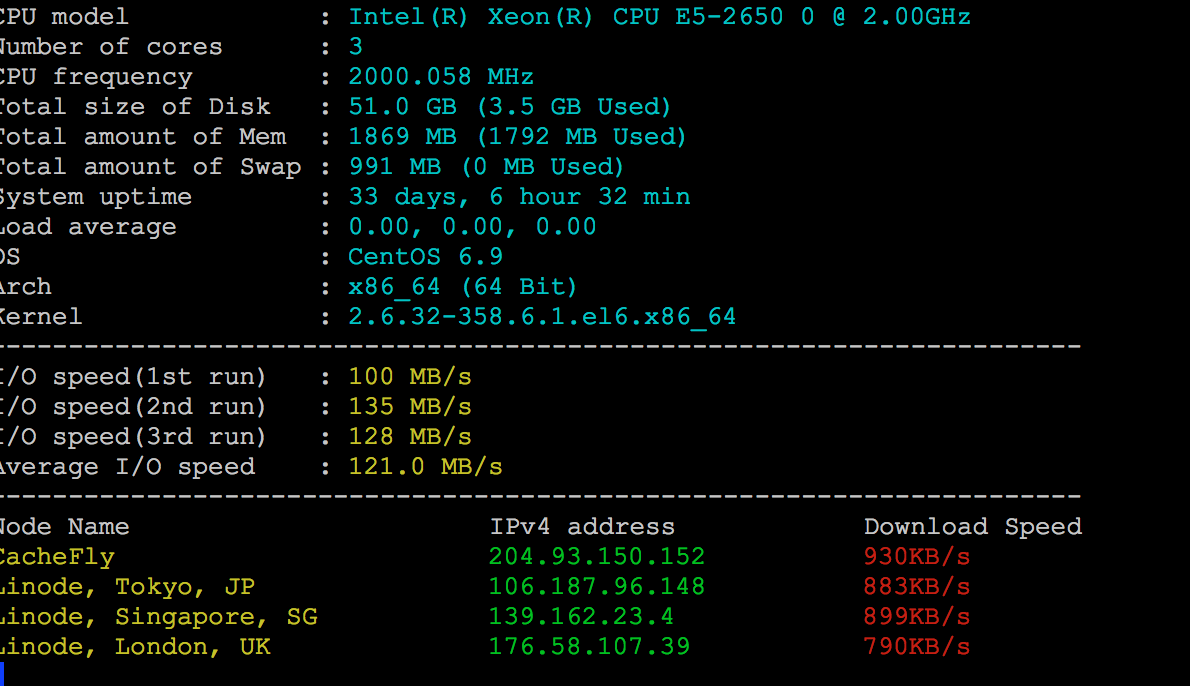
Task: Click the blue terminal cursor block
Action: [2, 674]
